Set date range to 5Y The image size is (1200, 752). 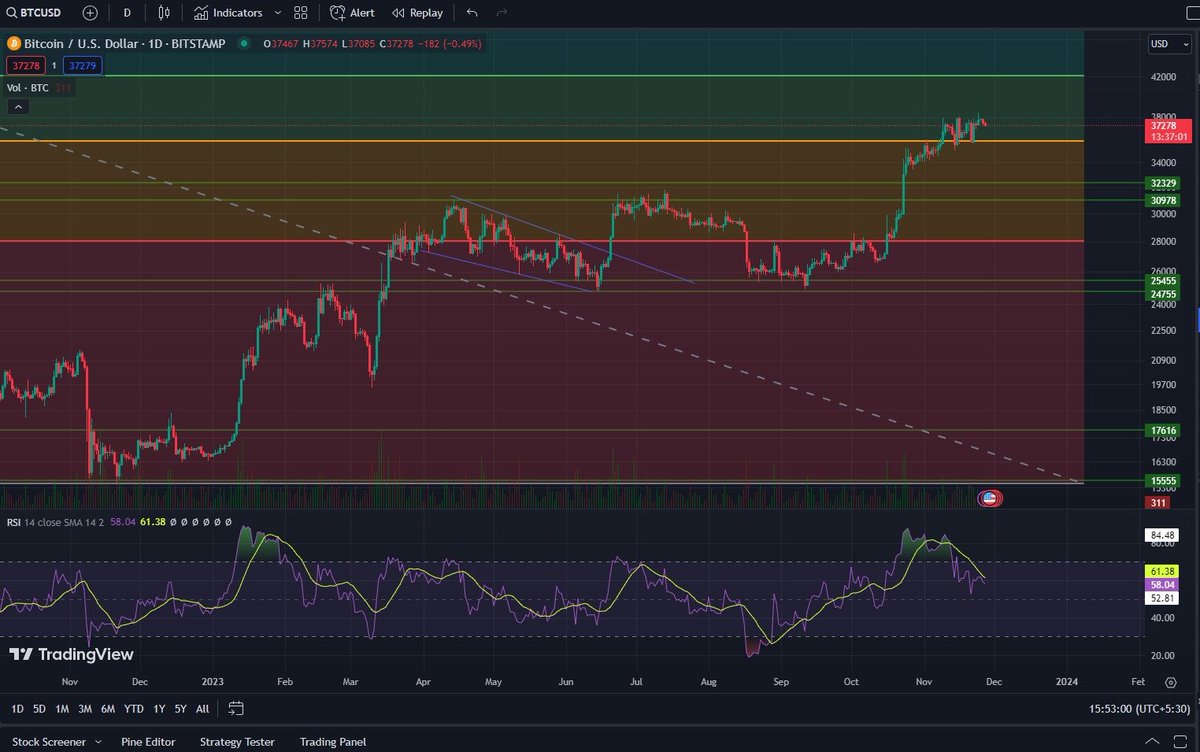click(181, 708)
